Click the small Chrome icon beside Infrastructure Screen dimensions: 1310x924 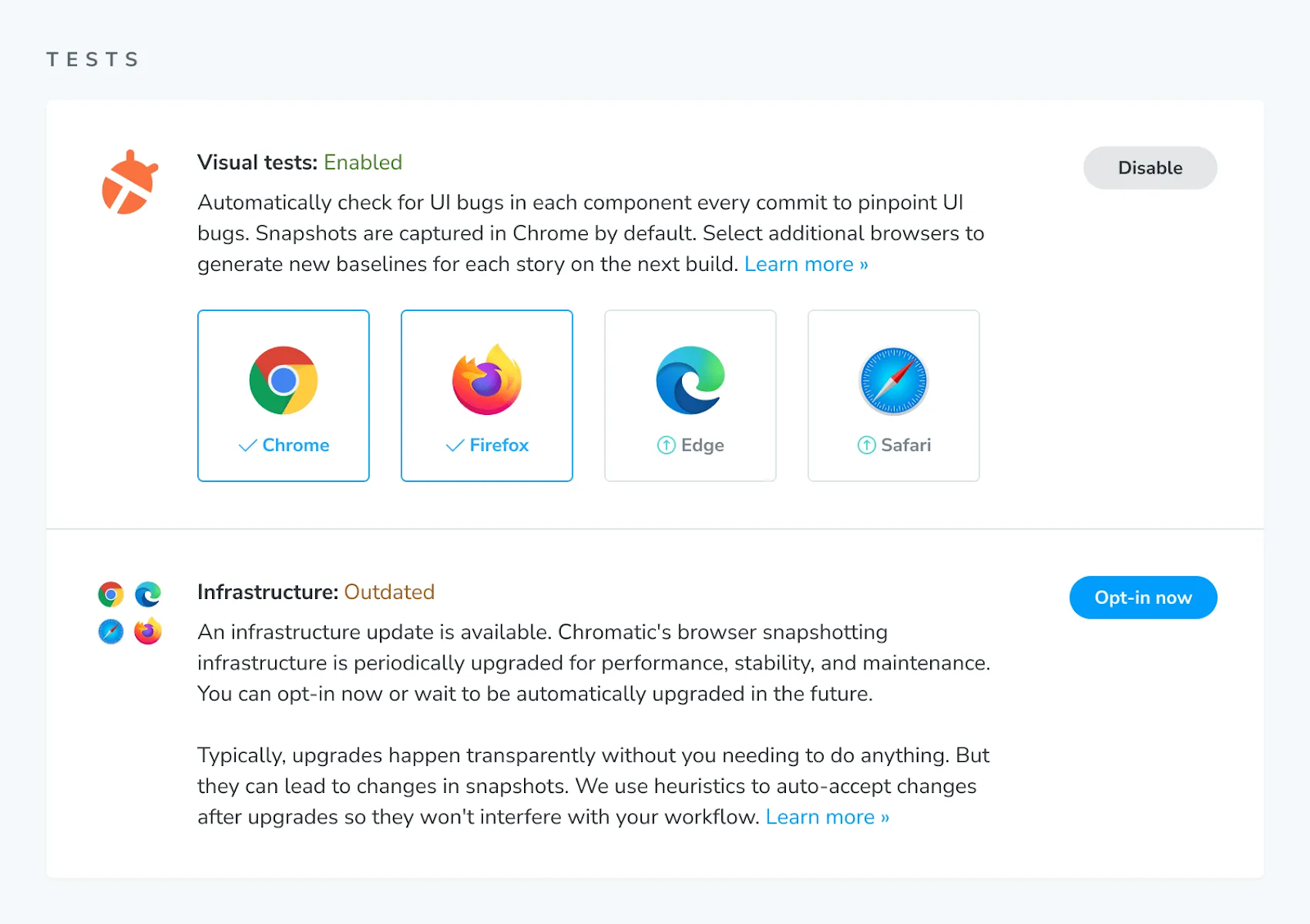coord(109,594)
